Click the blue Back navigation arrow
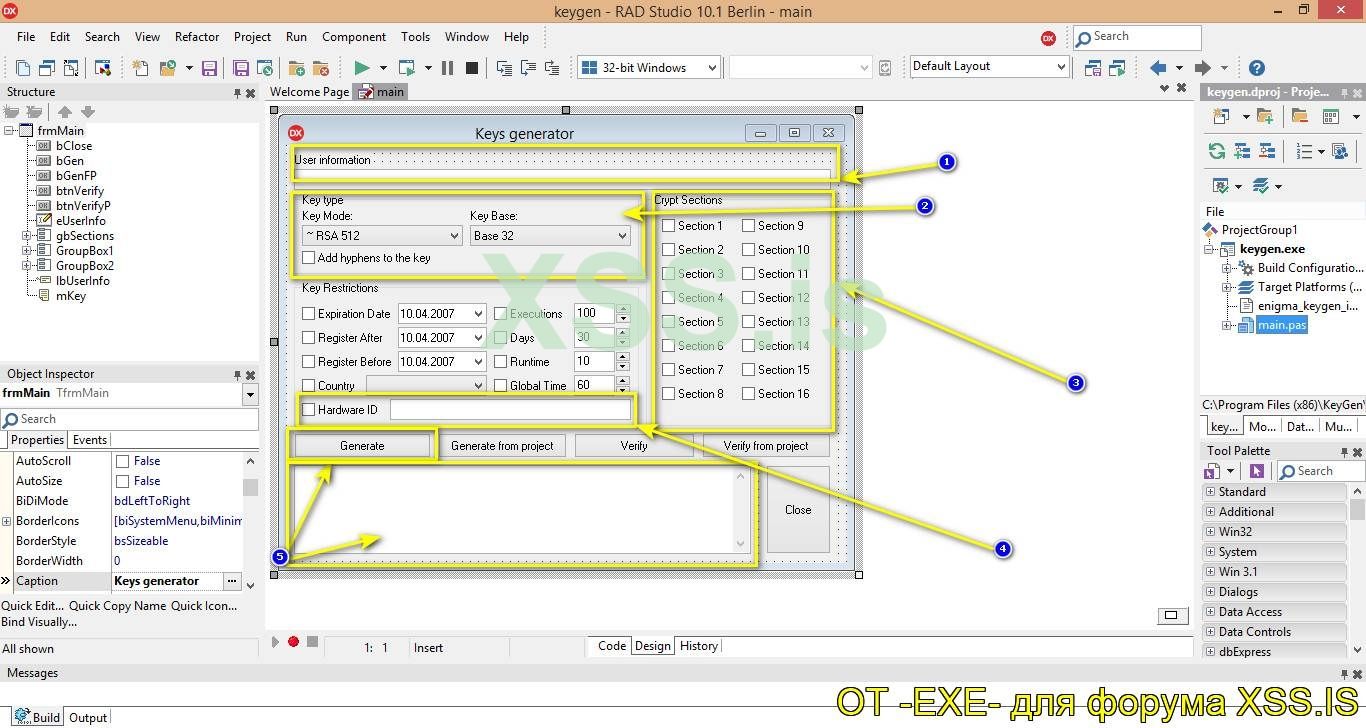The height and width of the screenshot is (728, 1366). 1158,68
